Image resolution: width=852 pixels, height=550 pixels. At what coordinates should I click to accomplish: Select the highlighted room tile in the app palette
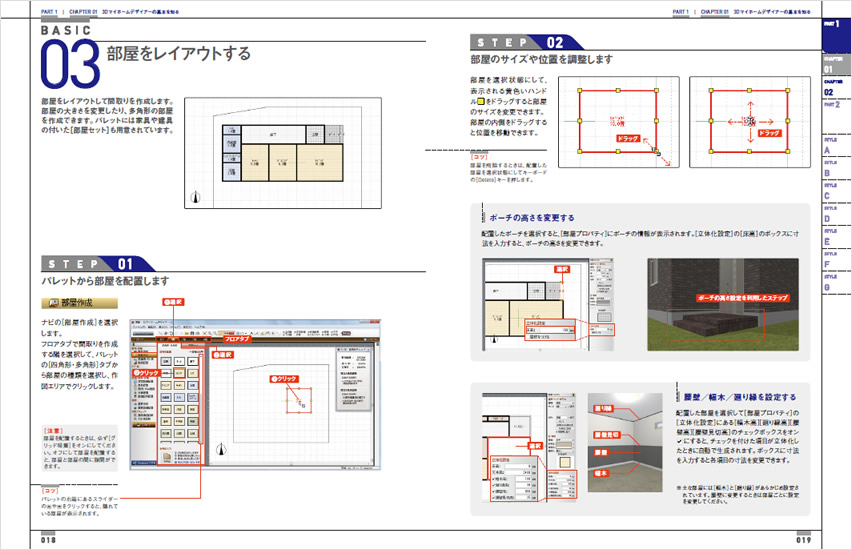pos(179,373)
